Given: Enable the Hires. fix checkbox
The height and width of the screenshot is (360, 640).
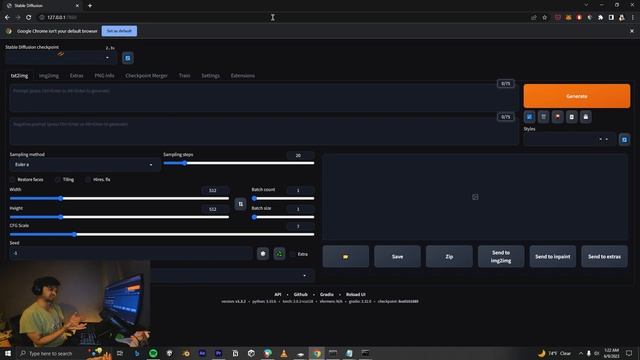Looking at the screenshot, I should [88, 180].
